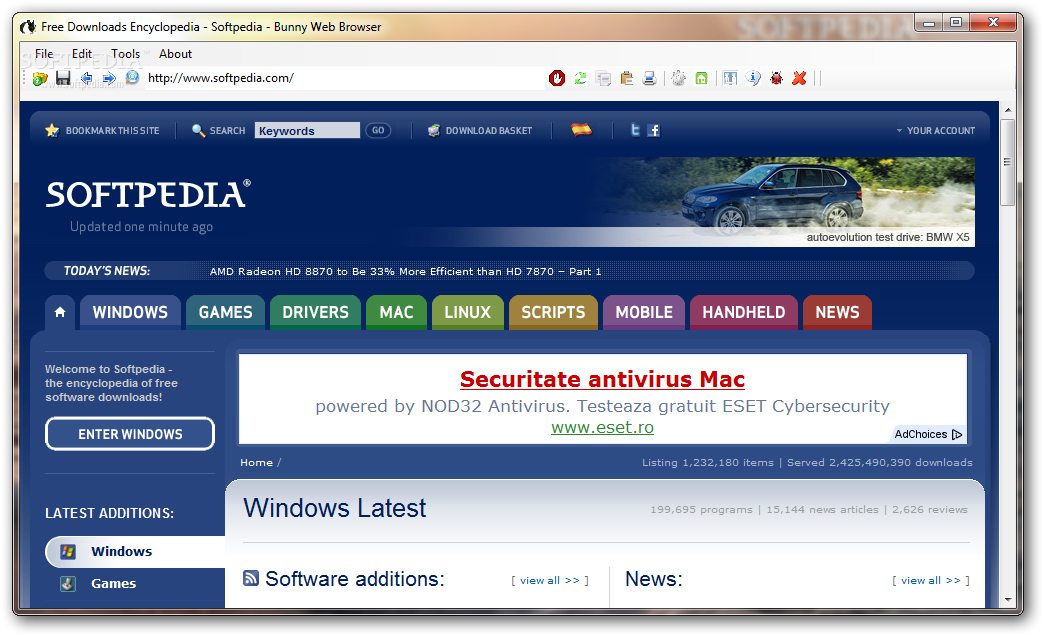
Task: Switch to the WINDOWS tab
Action: [130, 312]
